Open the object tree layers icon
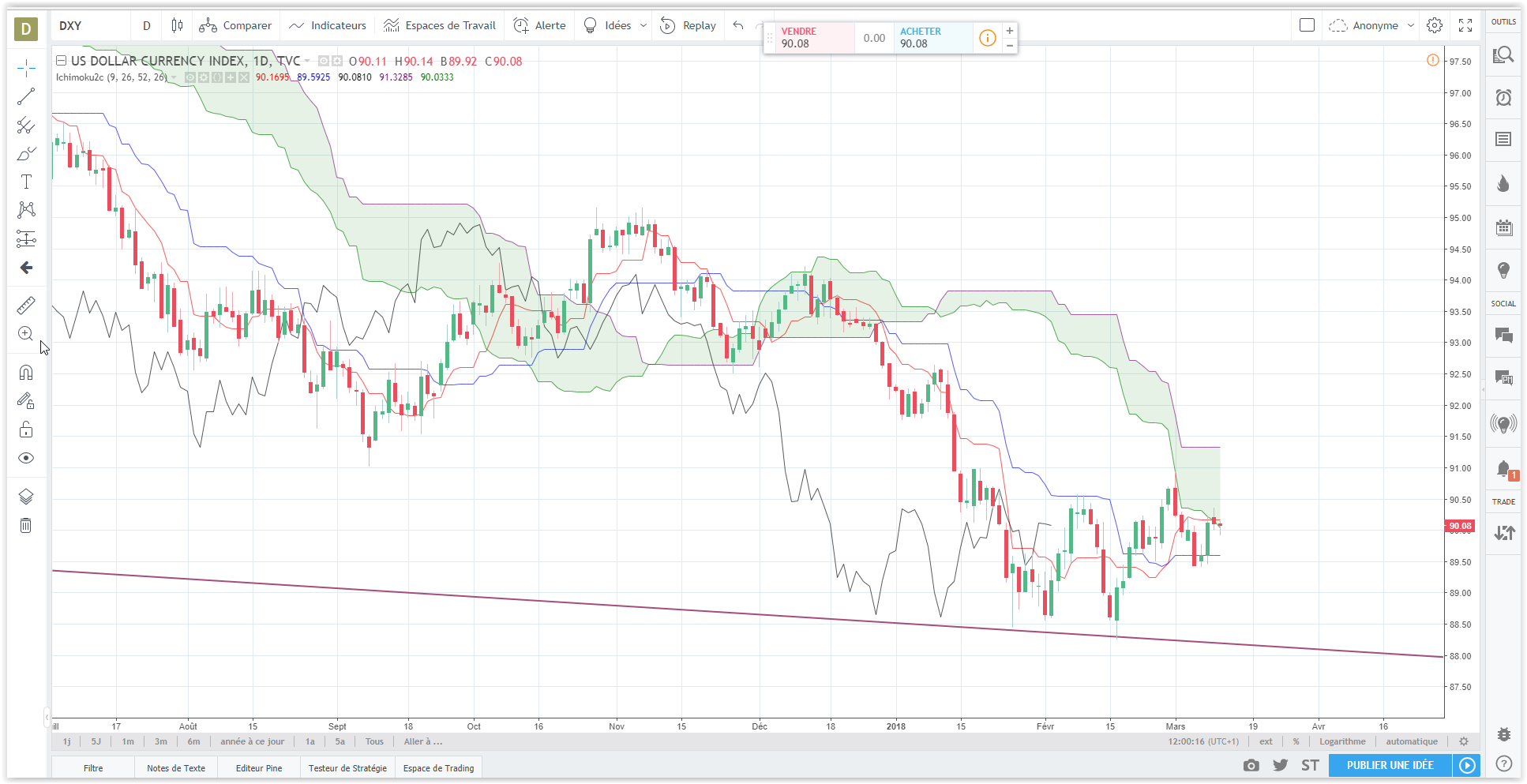Screen dimensions: 1527x784 tap(26, 497)
